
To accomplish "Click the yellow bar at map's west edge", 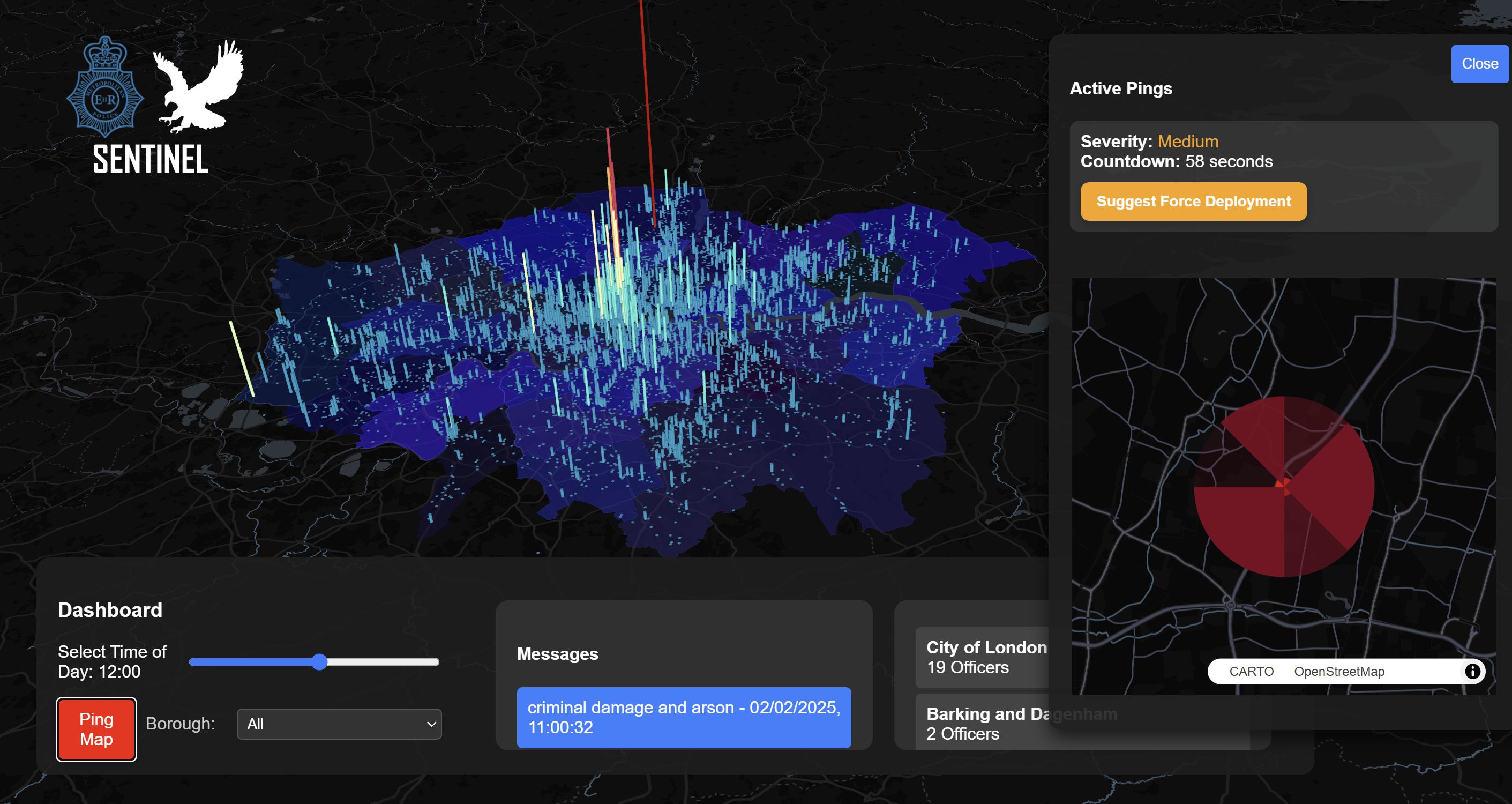I will [x=241, y=358].
